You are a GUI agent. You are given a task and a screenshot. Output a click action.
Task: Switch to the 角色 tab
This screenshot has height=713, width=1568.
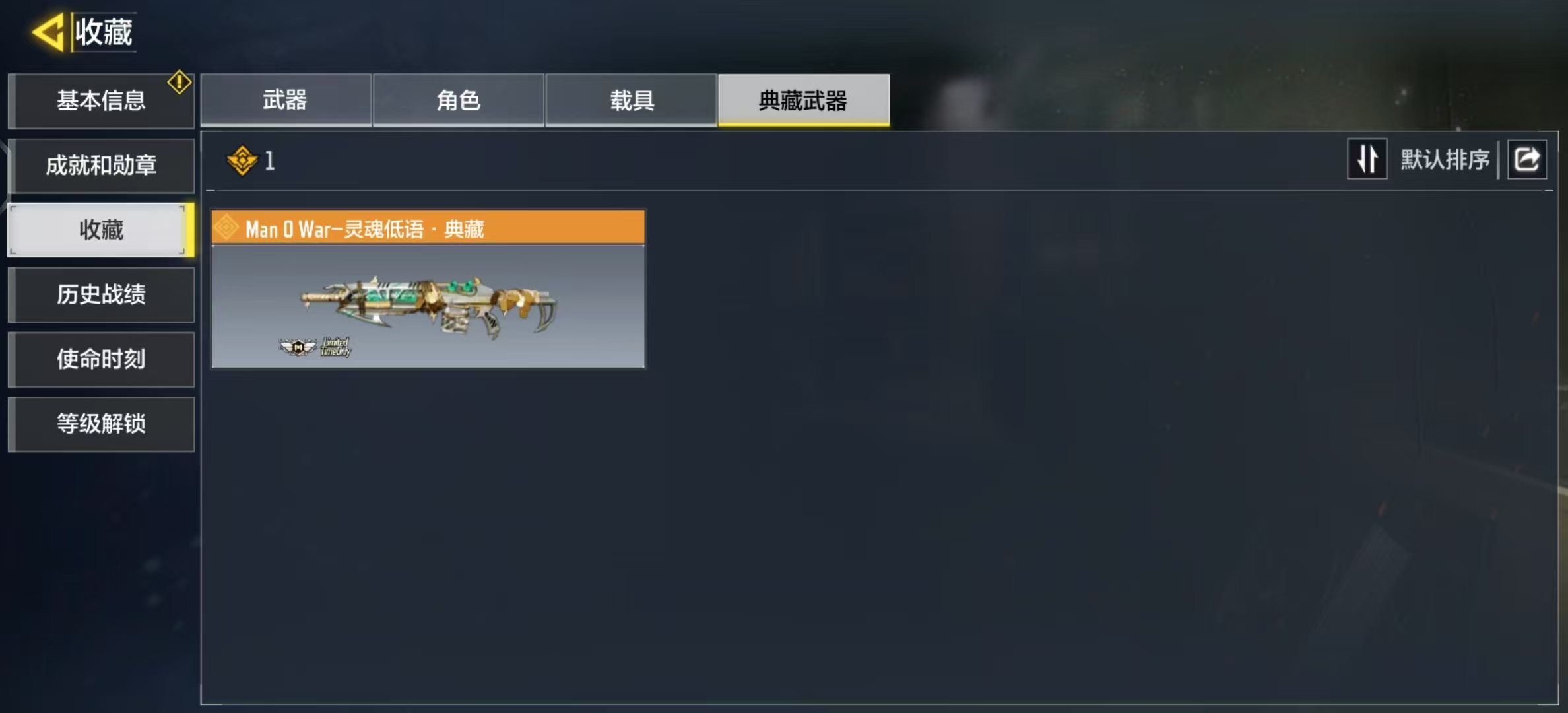[x=459, y=100]
